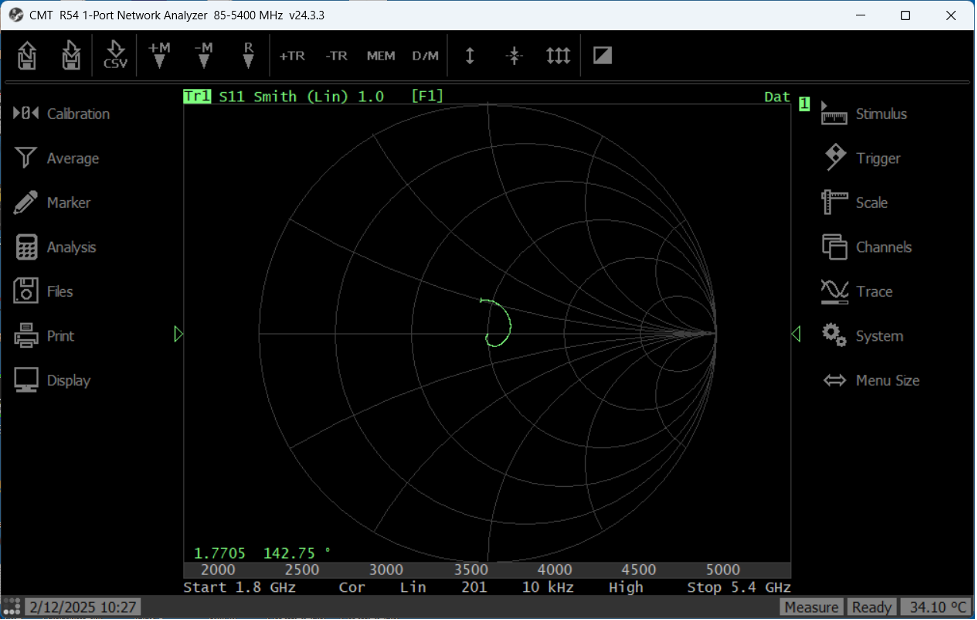This screenshot has height=620, width=977.
Task: Click the Stop 5.4 GHz field
Action: coord(738,588)
